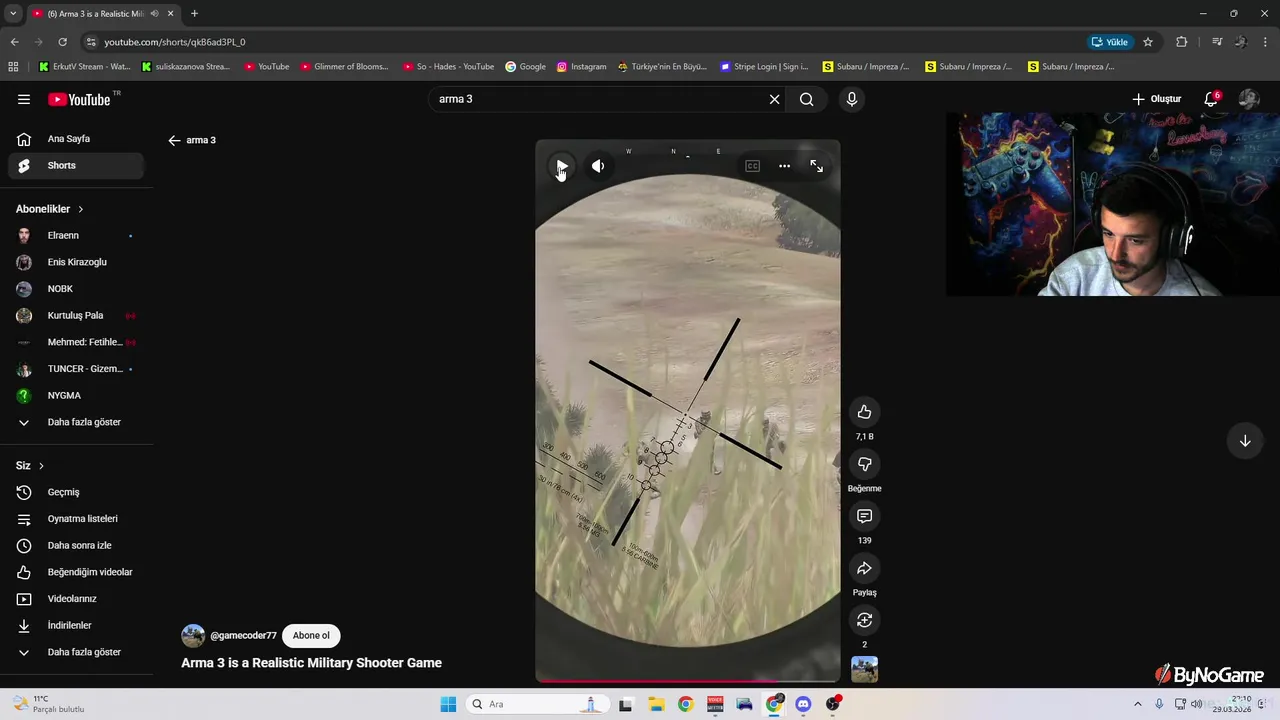Go back using arrow beside arma 3

click(174, 140)
